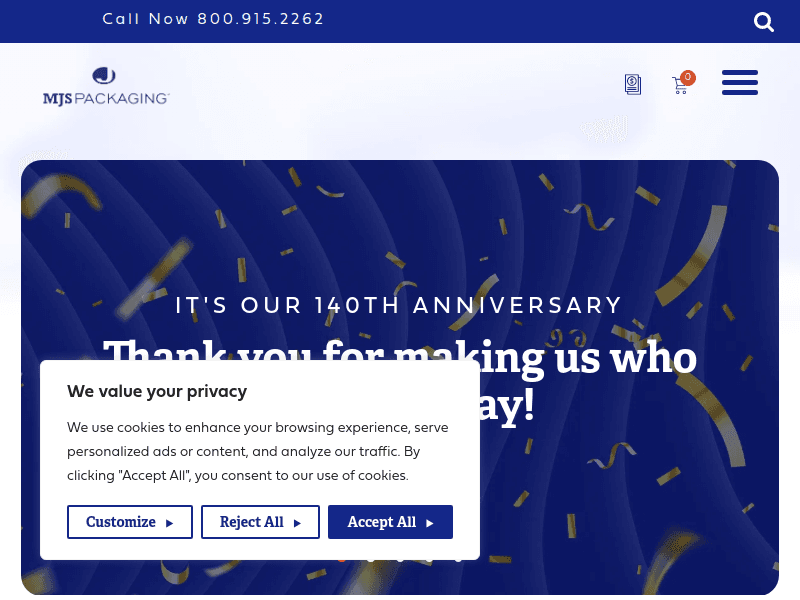The width and height of the screenshot is (800, 600).
Task: Click the confetti hero banner background
Action: pos(640,480)
